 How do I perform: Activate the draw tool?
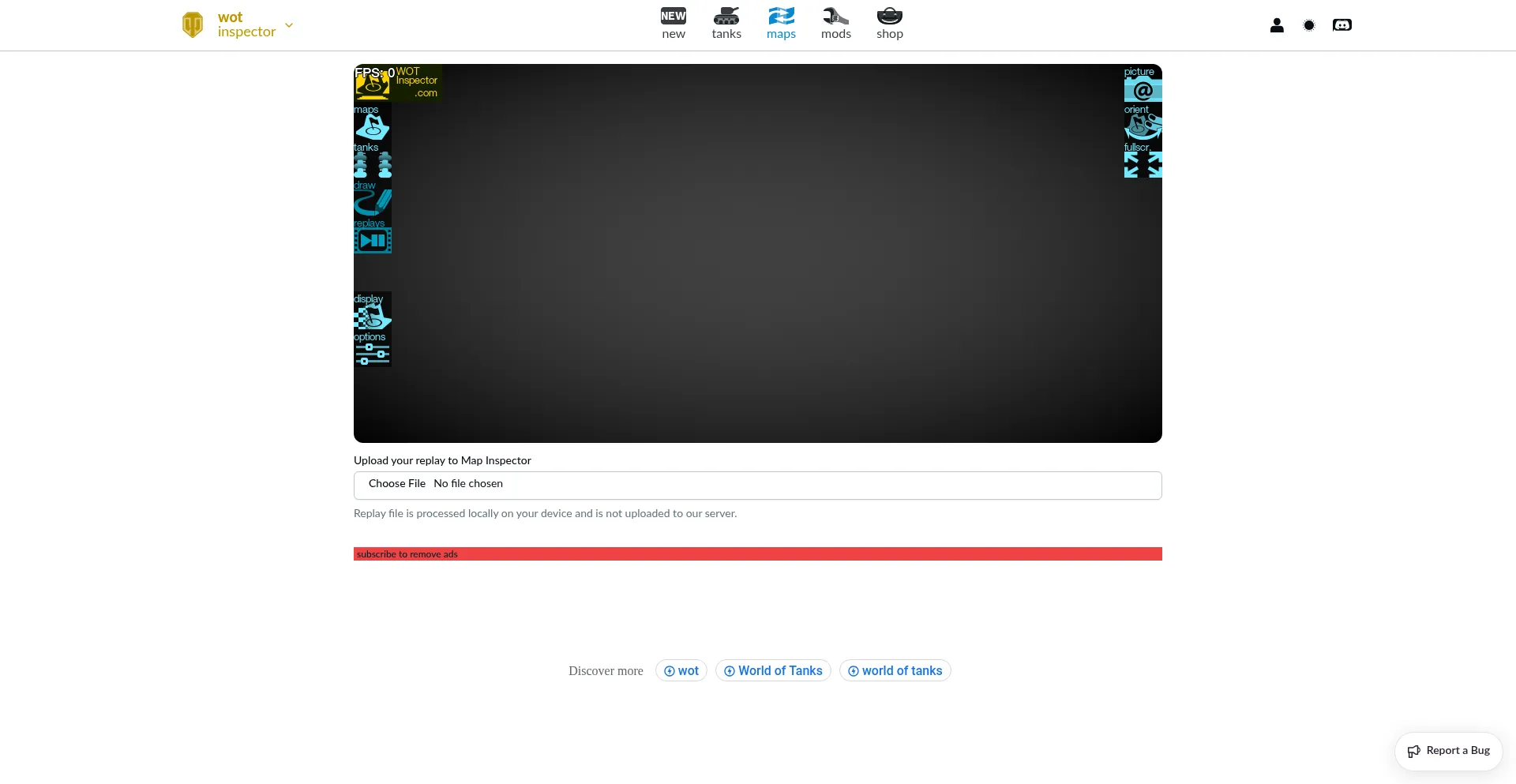[x=372, y=202]
